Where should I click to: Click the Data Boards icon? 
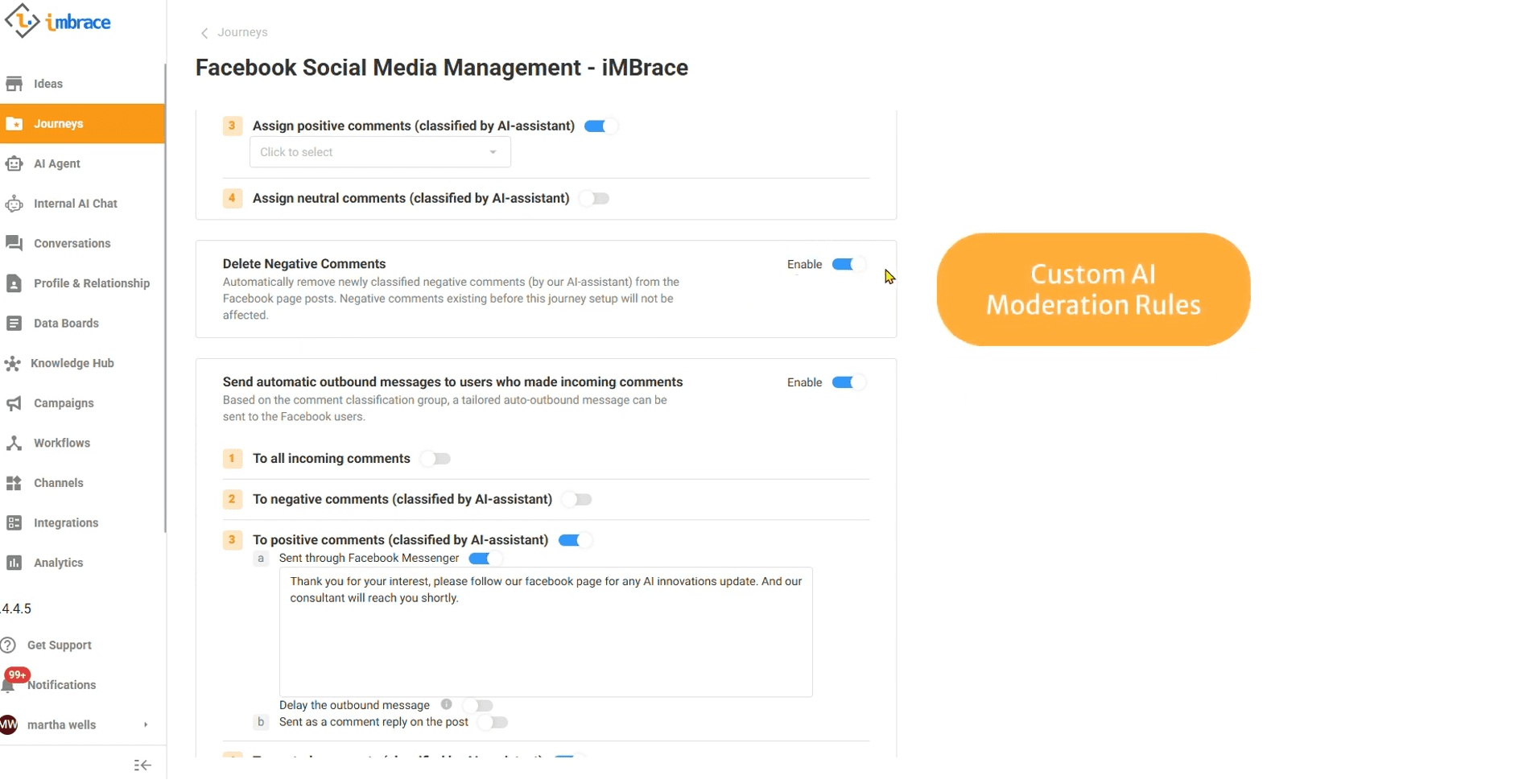(x=14, y=324)
